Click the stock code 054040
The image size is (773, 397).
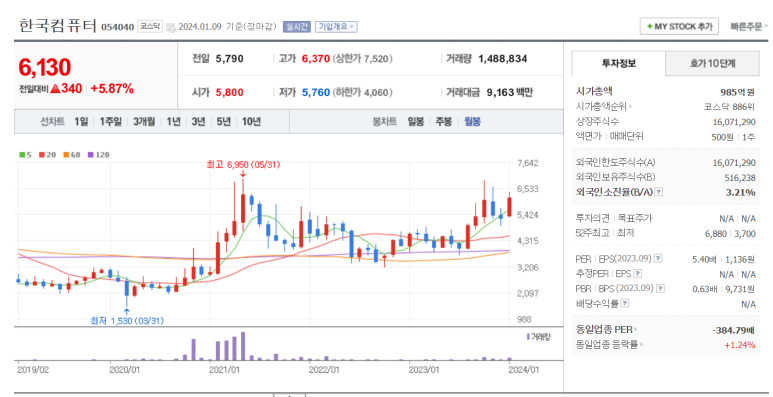[117, 27]
